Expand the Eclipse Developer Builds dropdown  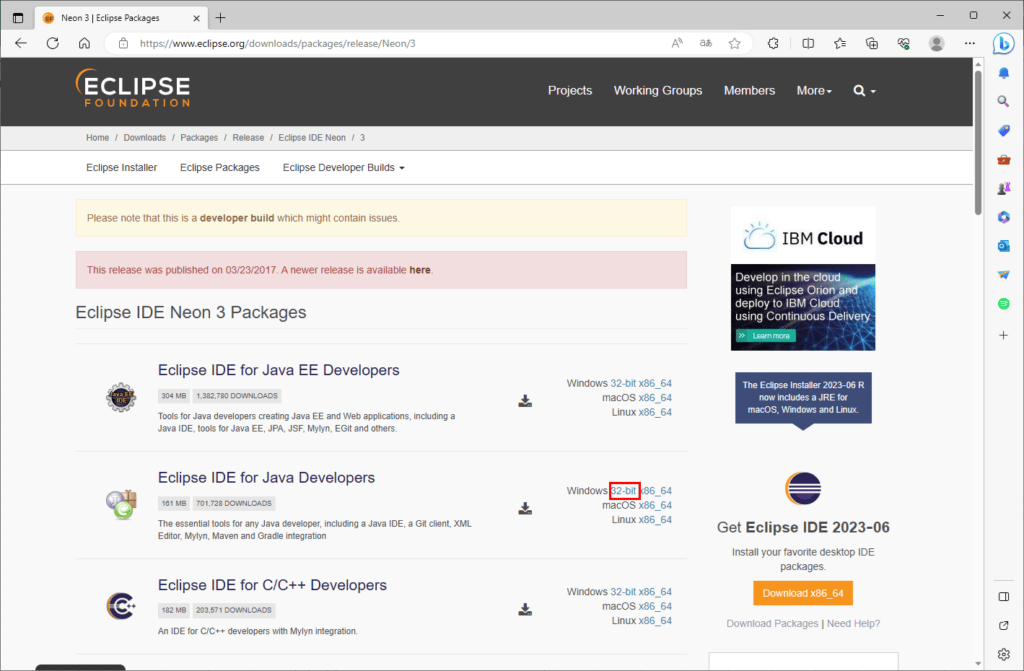tap(343, 167)
